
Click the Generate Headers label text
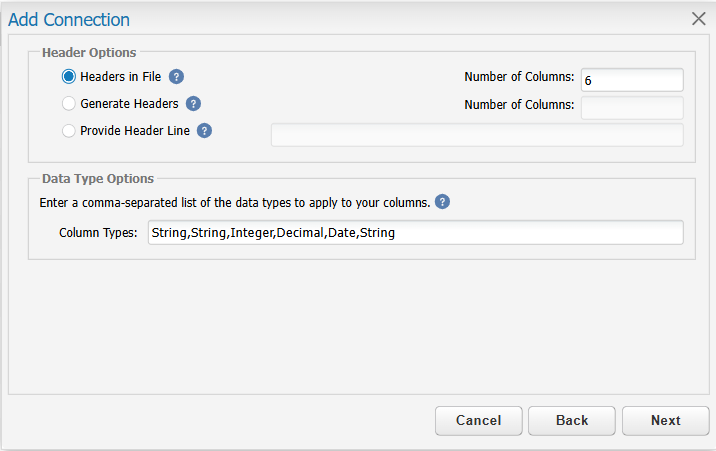129,104
